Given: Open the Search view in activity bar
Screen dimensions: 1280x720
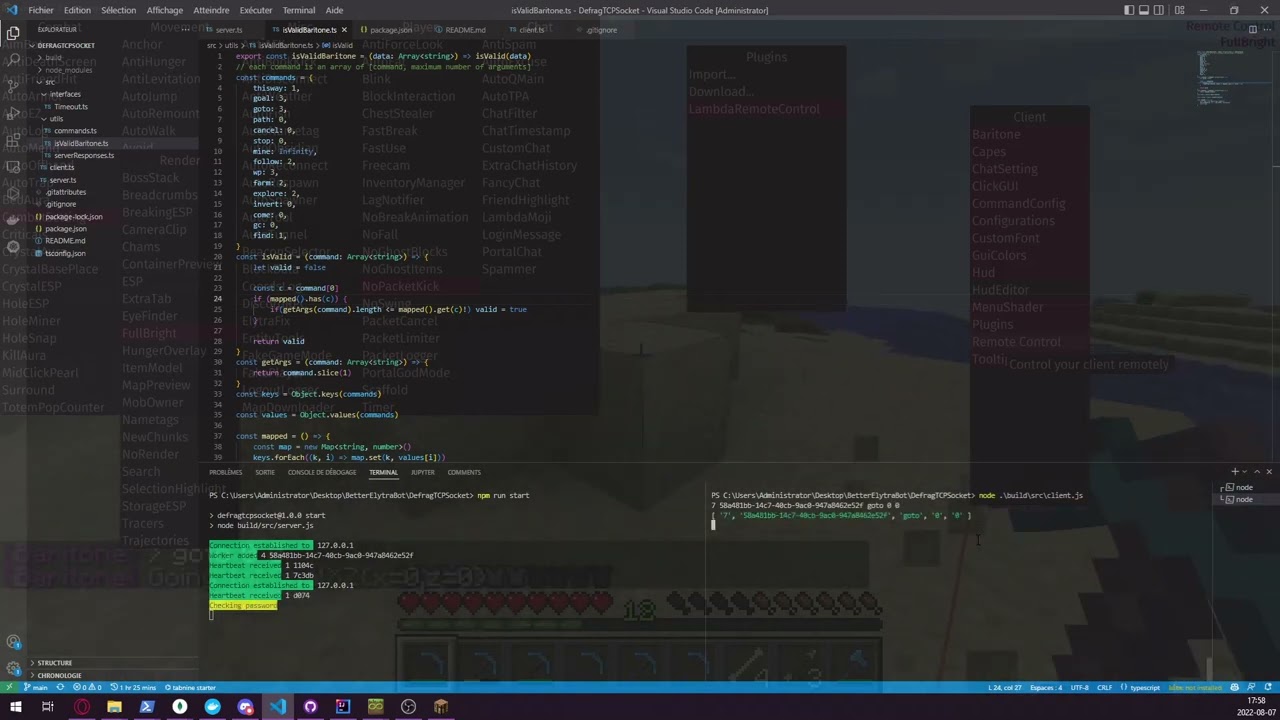Looking at the screenshot, I should (13, 60).
